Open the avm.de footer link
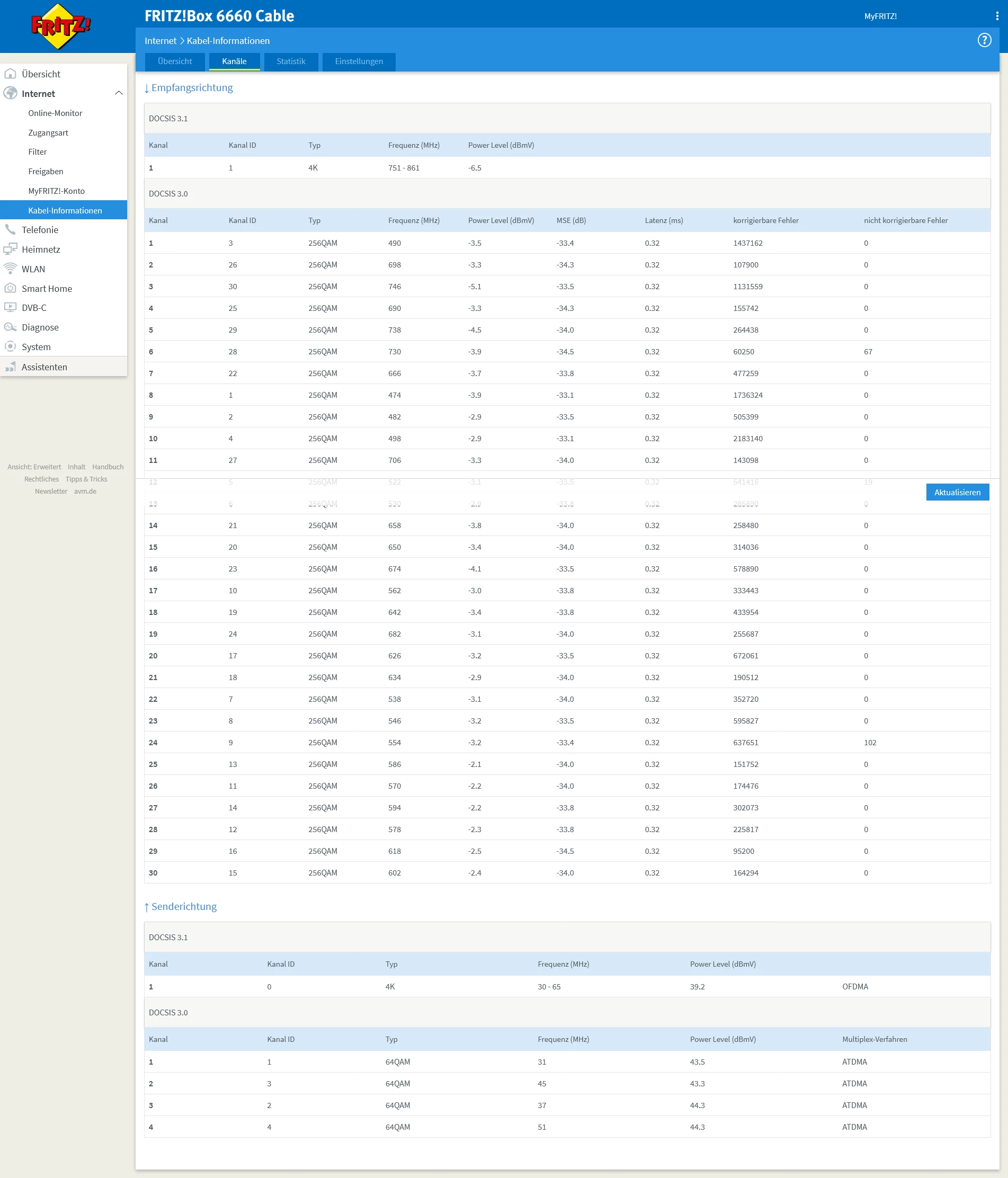Screen dimensions: 1008x1178 (x=85, y=491)
